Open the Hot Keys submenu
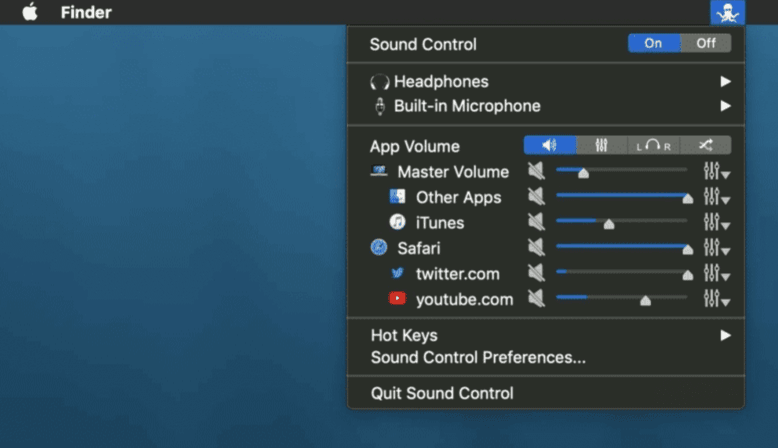Image resolution: width=778 pixels, height=448 pixels. tap(546, 335)
